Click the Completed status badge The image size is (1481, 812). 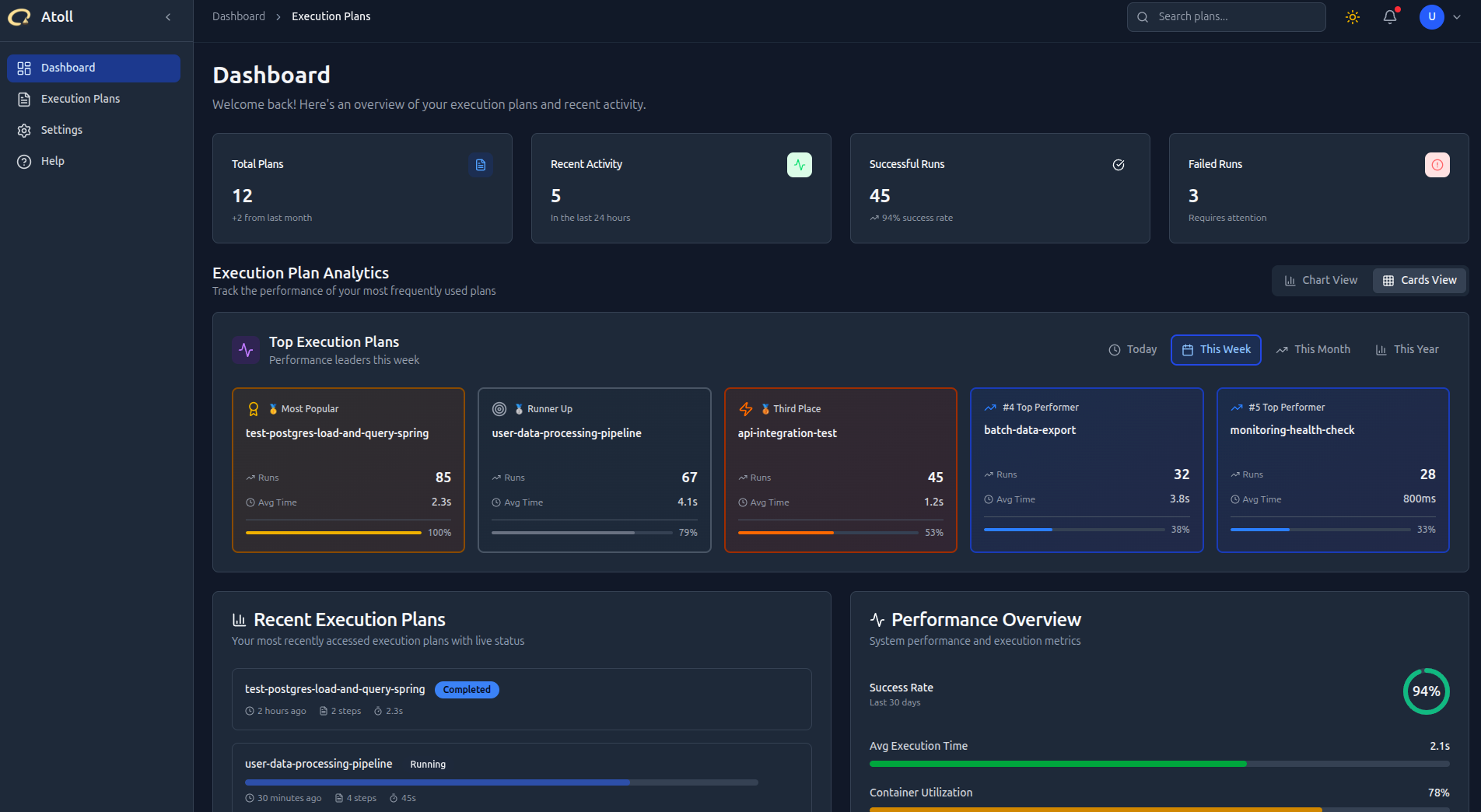click(467, 690)
